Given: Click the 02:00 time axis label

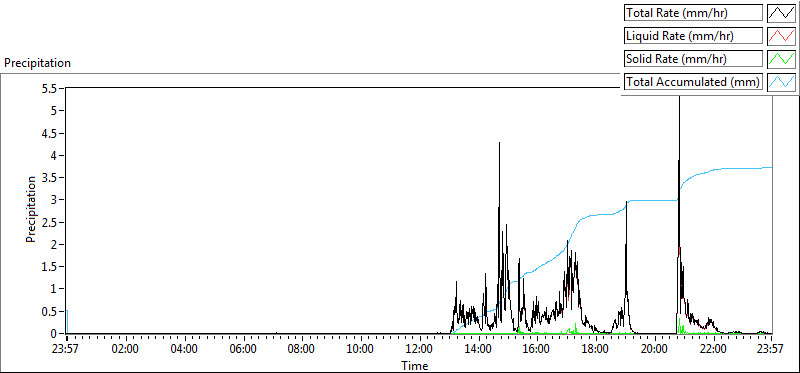Looking at the screenshot, I should point(125,350).
